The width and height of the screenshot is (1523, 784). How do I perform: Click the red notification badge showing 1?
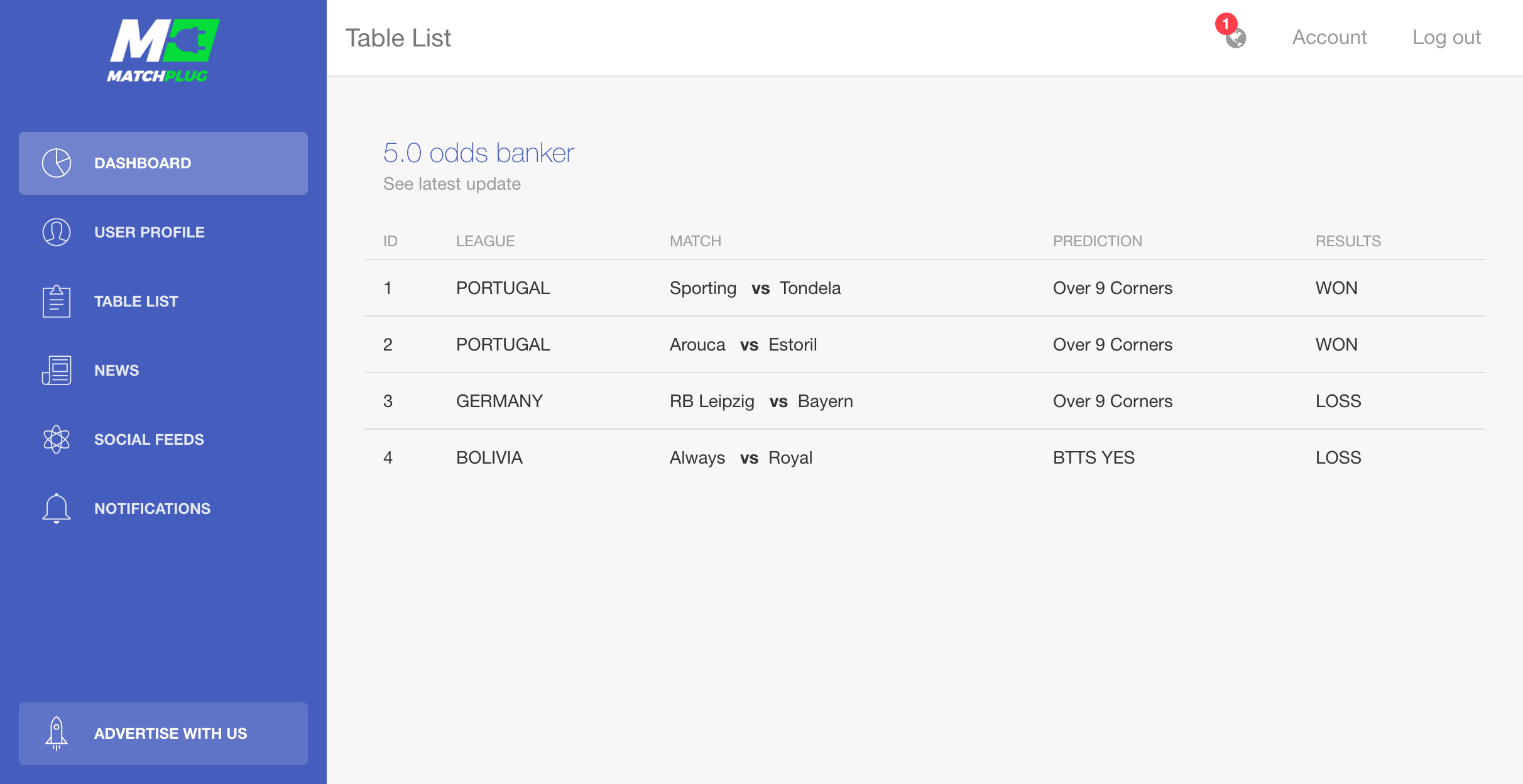1226,24
